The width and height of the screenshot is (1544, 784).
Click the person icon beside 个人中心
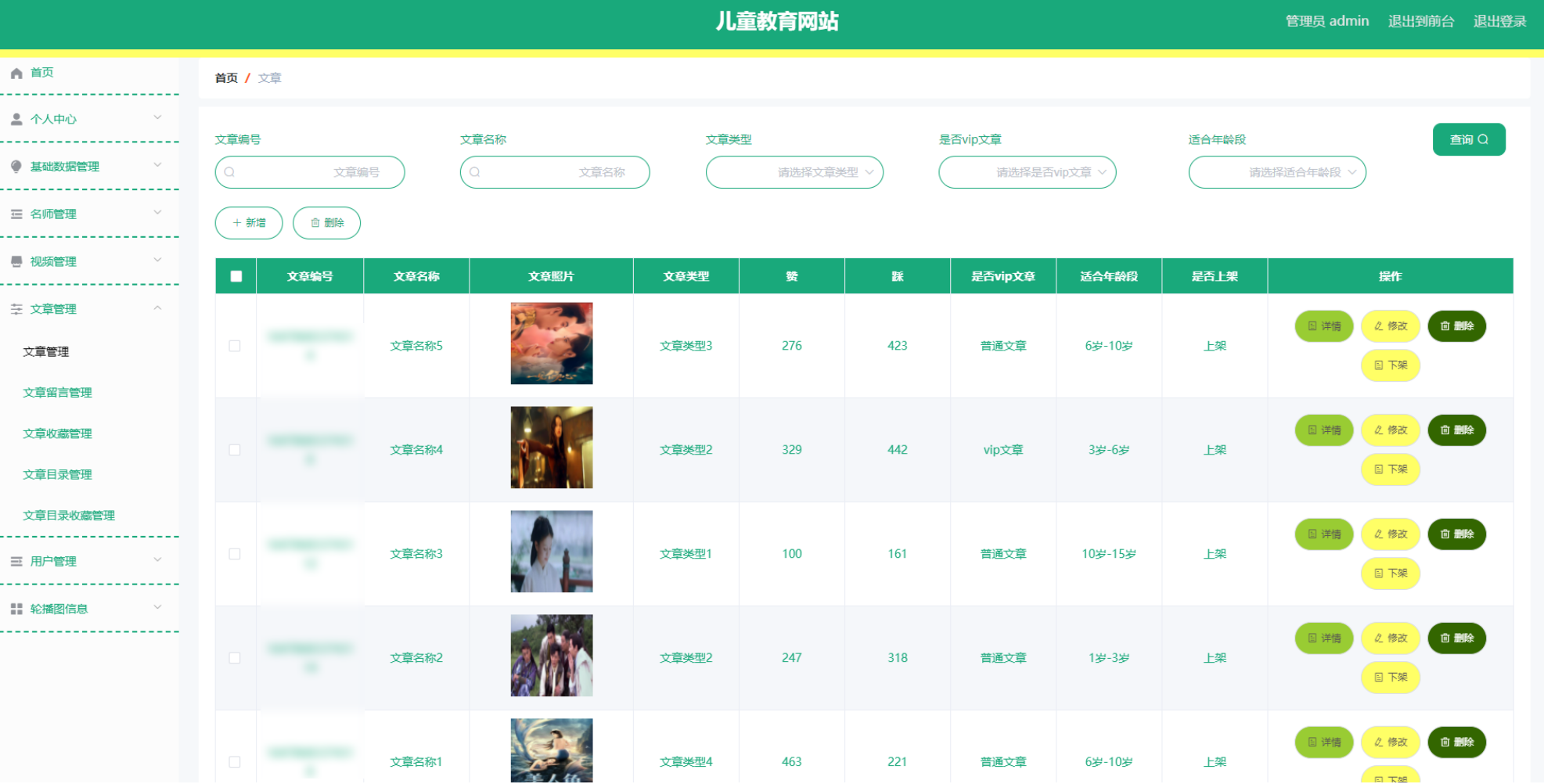pos(16,119)
